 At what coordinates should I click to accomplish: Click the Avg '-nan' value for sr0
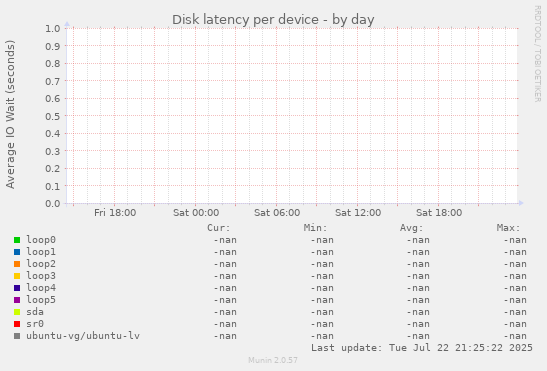(x=418, y=324)
